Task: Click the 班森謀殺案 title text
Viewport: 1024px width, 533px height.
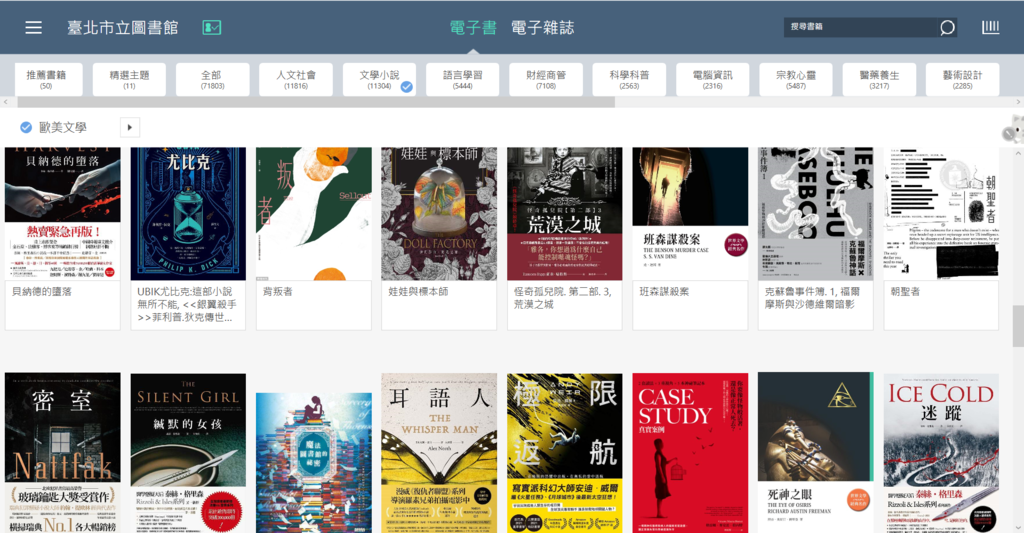Action: pyautogui.click(x=664, y=291)
